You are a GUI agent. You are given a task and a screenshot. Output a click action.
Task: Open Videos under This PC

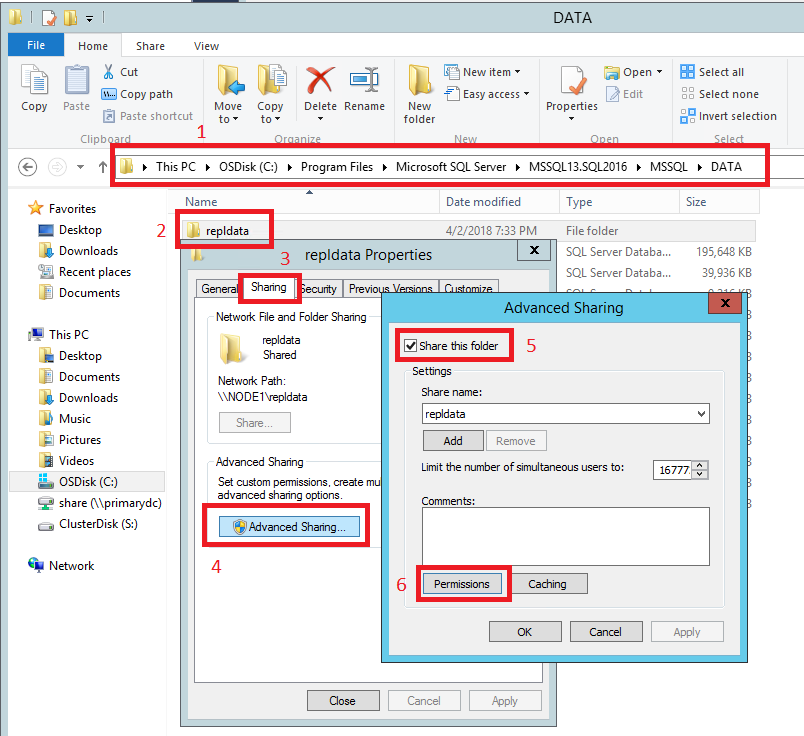tap(67, 461)
